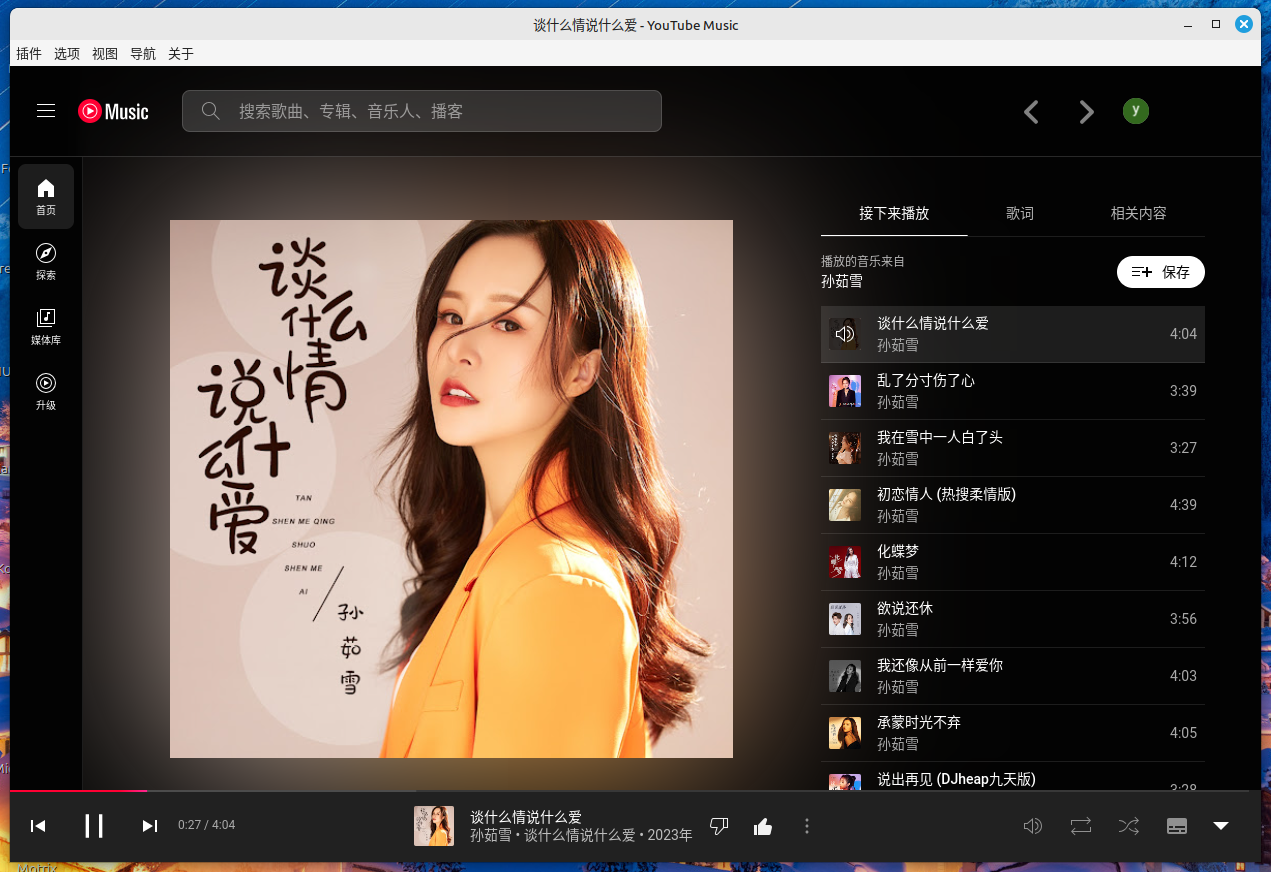Go back with the left arrow
1271x872 pixels.
(1032, 112)
